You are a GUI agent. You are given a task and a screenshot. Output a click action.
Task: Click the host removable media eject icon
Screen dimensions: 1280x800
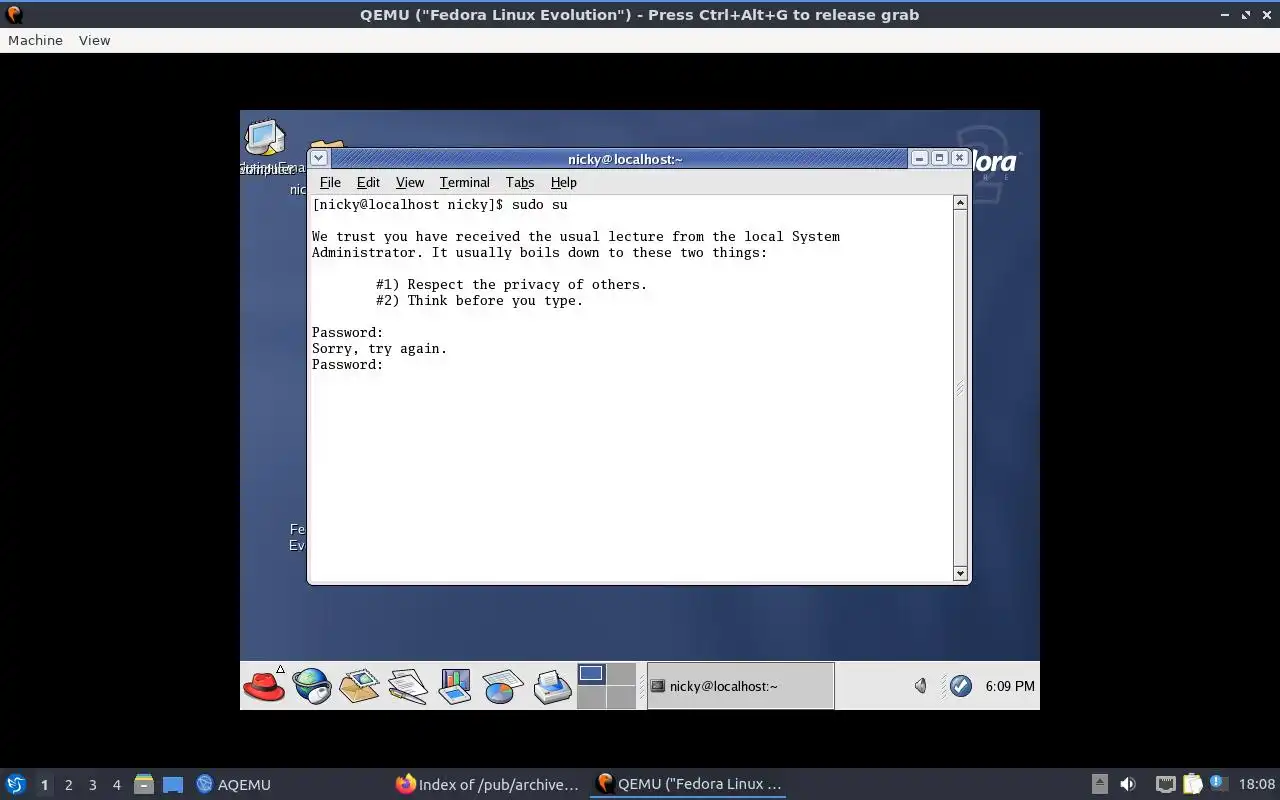[1099, 784]
